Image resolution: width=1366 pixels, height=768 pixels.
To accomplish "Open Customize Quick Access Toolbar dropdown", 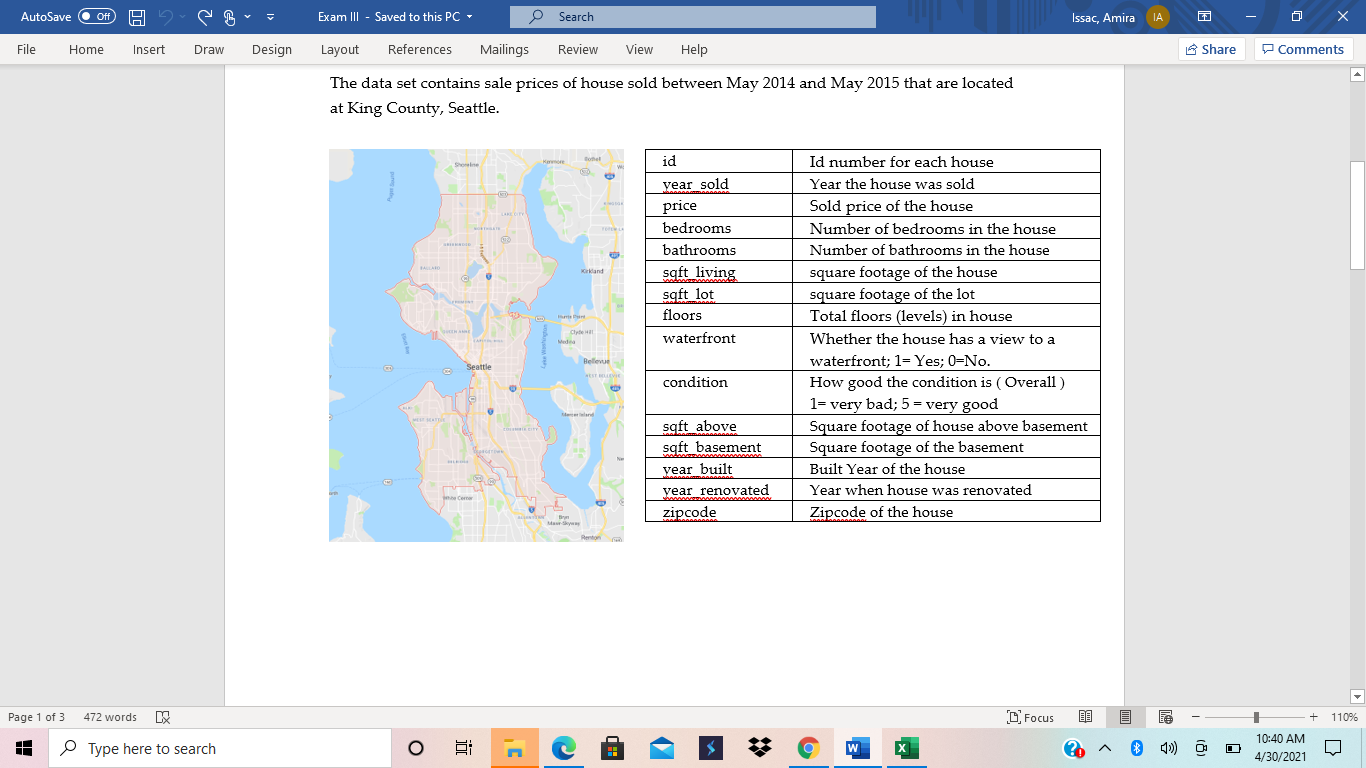I will click(271, 17).
